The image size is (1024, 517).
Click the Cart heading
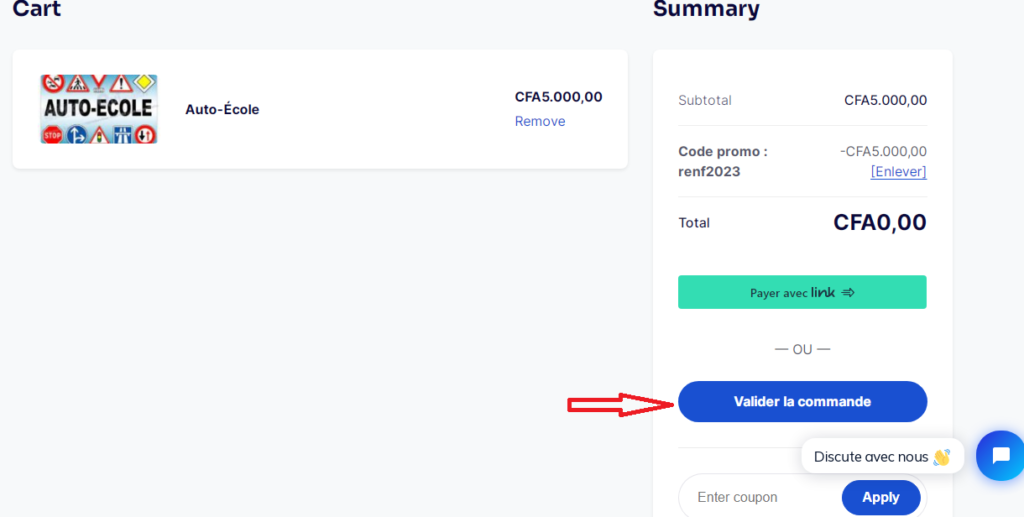(x=37, y=8)
